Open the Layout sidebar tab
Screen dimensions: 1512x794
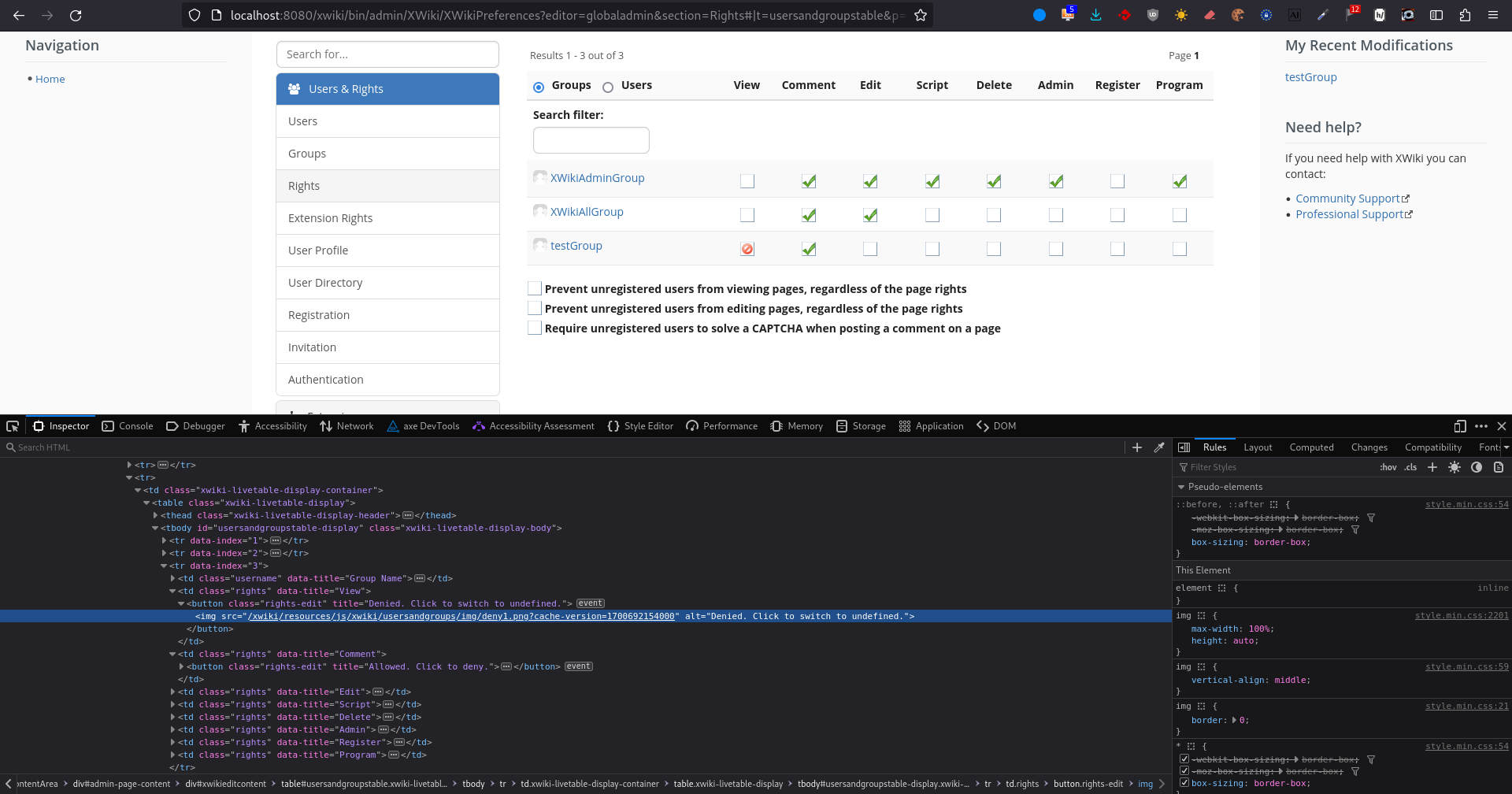click(1258, 447)
